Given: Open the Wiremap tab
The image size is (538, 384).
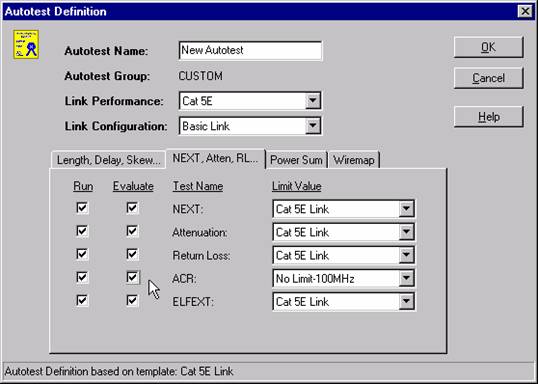Looking at the screenshot, I should coord(354,160).
